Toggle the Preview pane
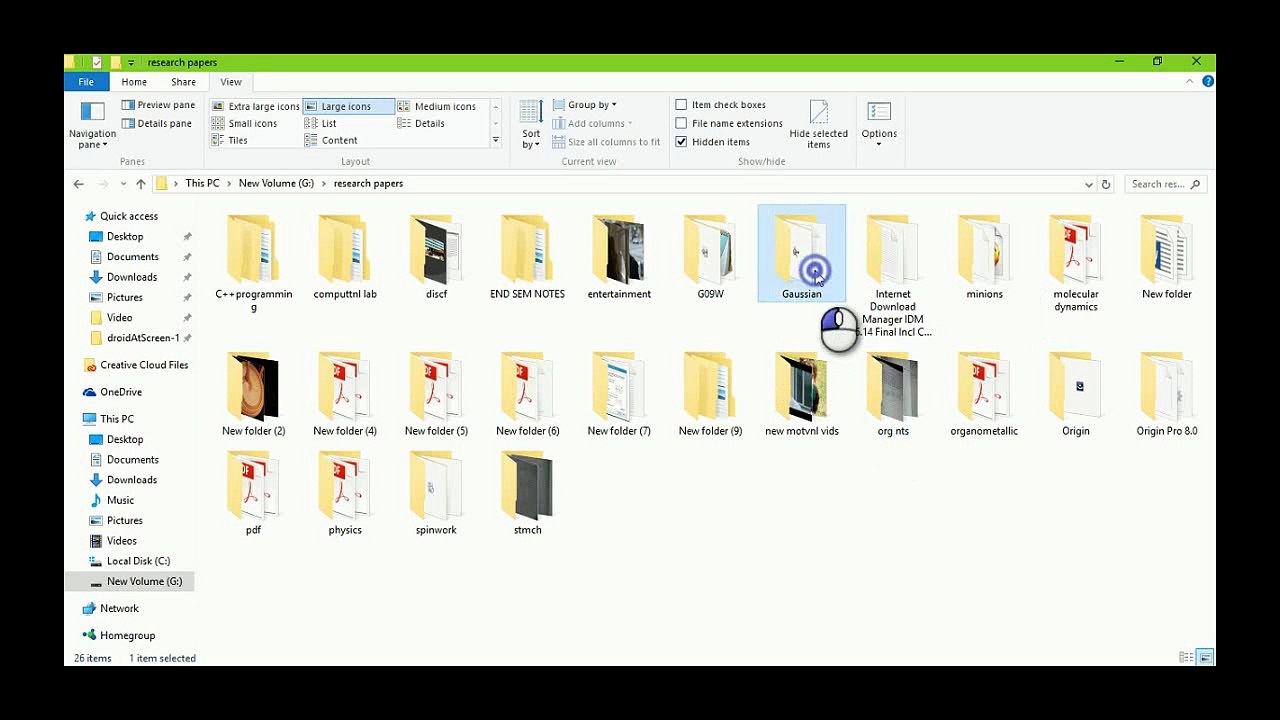Image resolution: width=1280 pixels, height=720 pixels. 158,105
